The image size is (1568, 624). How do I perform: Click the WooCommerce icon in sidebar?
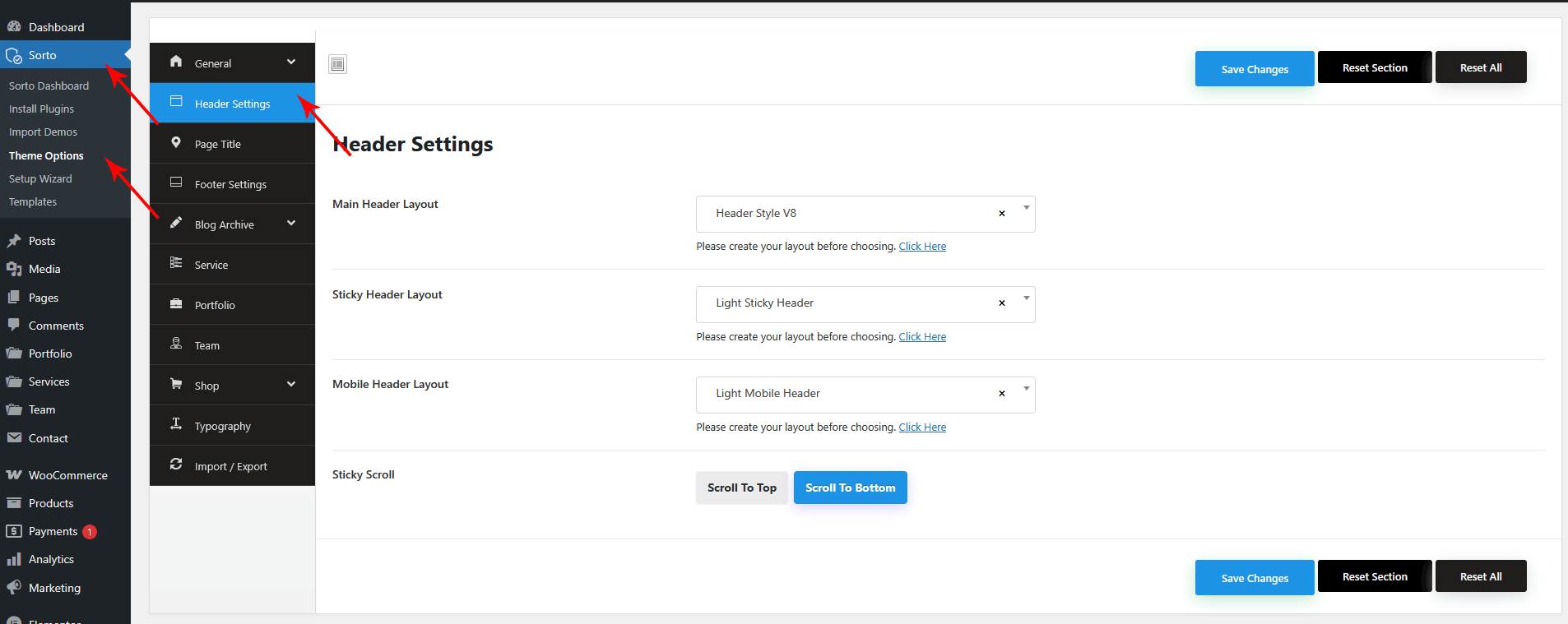tap(14, 475)
